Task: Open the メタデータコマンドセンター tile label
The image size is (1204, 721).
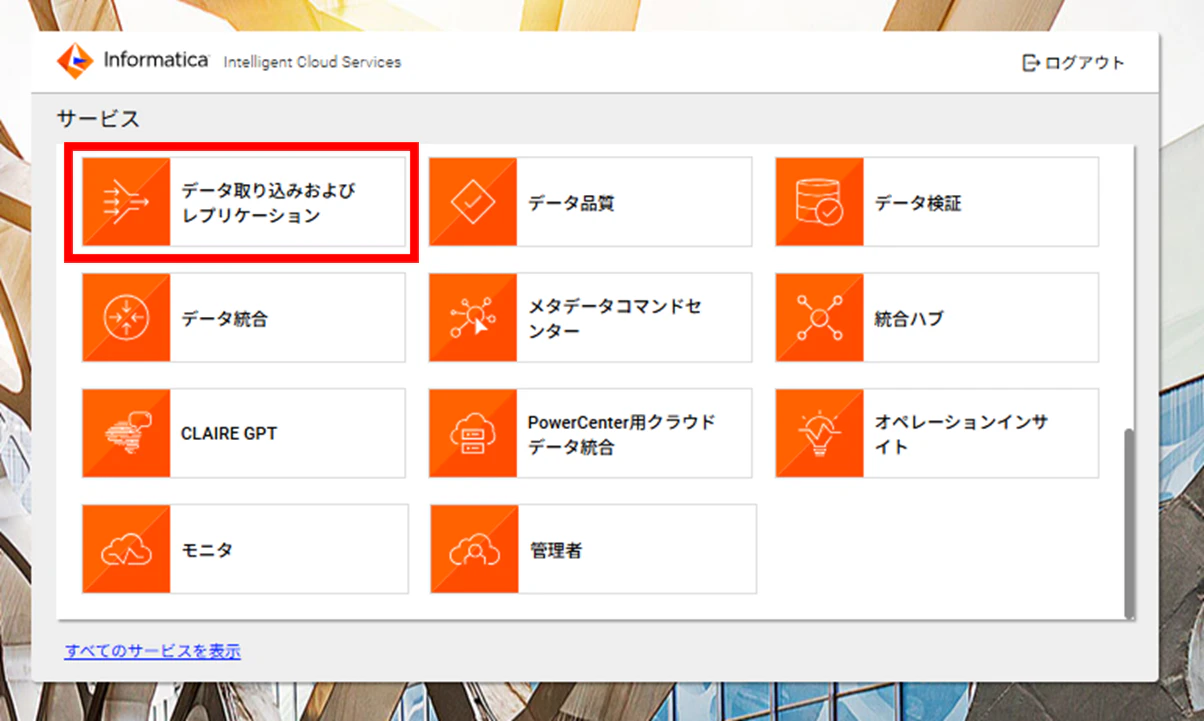Action: point(615,318)
